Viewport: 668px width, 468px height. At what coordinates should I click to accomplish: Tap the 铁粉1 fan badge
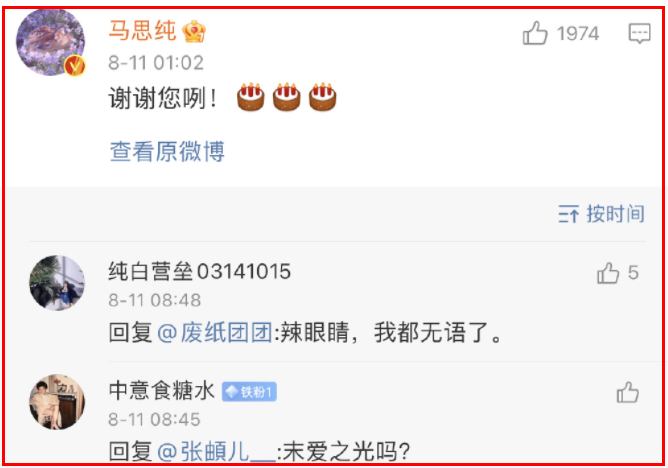pyautogui.click(x=249, y=391)
